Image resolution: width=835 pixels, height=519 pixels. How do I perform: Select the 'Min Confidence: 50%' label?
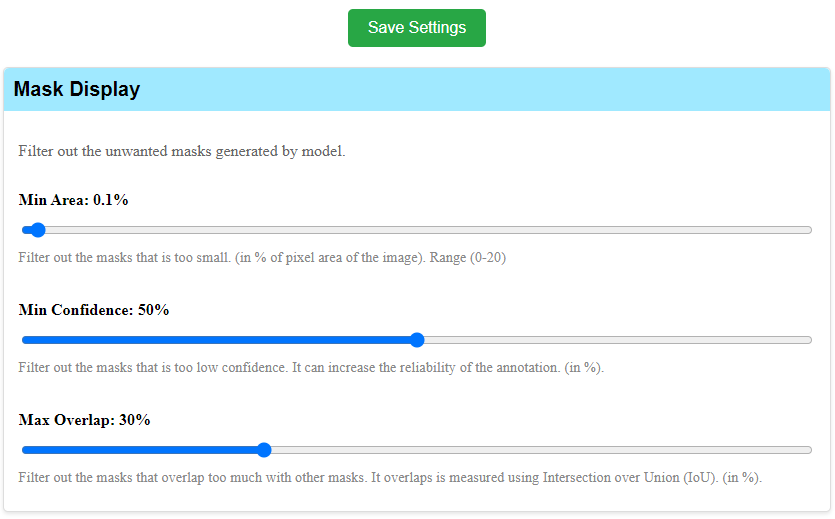[94, 310]
